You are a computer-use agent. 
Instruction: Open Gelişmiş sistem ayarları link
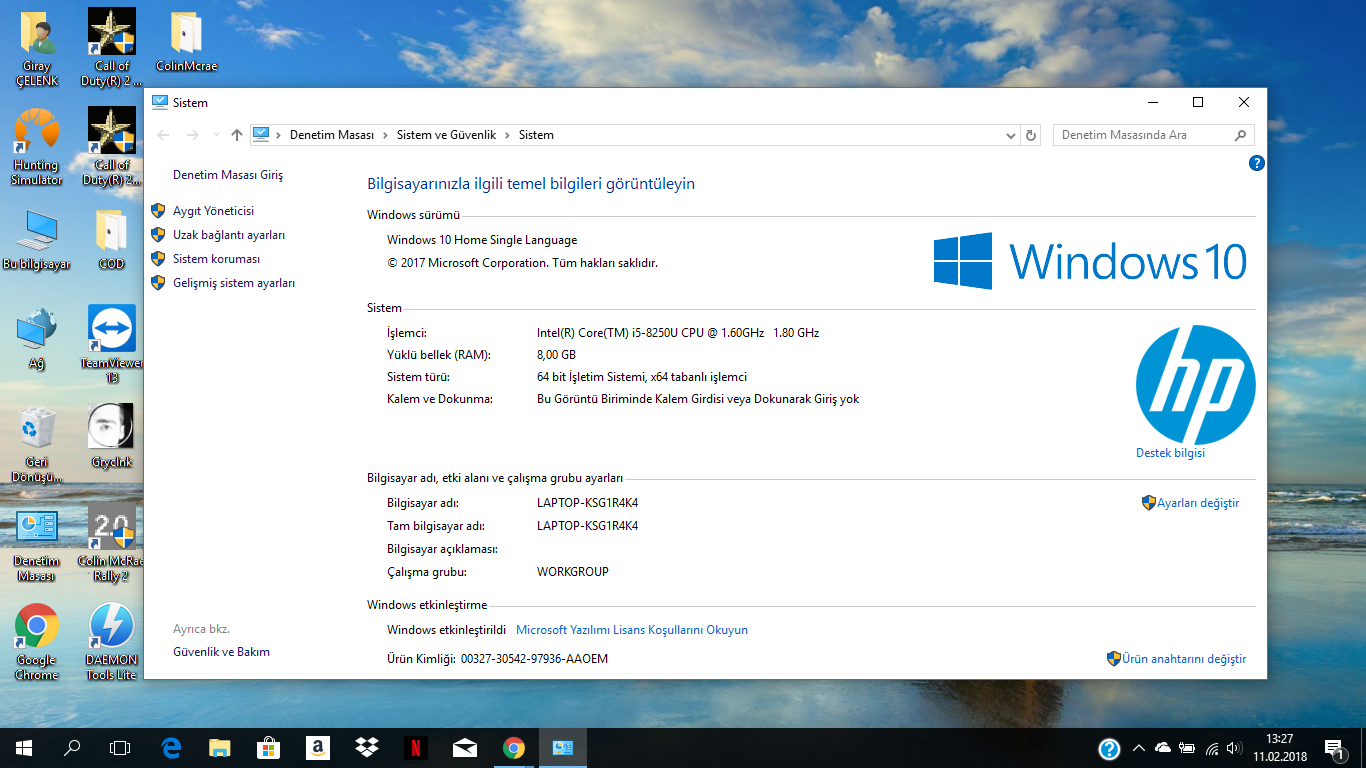click(x=234, y=283)
